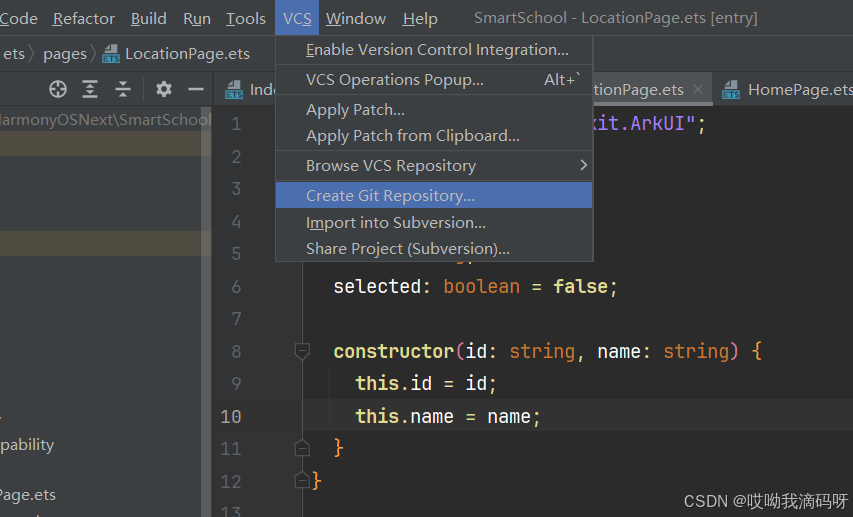This screenshot has width=853, height=517.
Task: Click the Collapse All icon in project panel
Action: coord(123,89)
